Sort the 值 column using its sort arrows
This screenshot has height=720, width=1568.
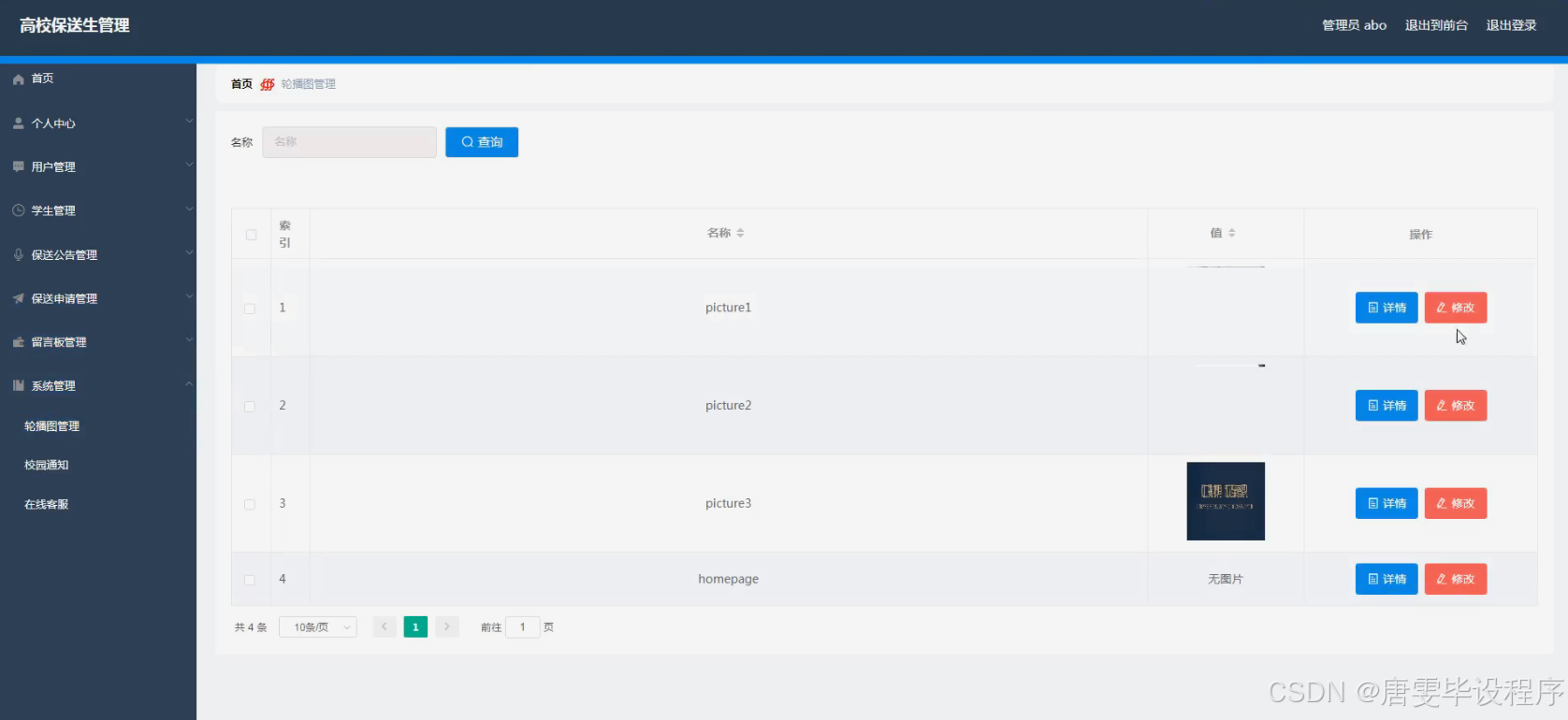pyautogui.click(x=1231, y=233)
